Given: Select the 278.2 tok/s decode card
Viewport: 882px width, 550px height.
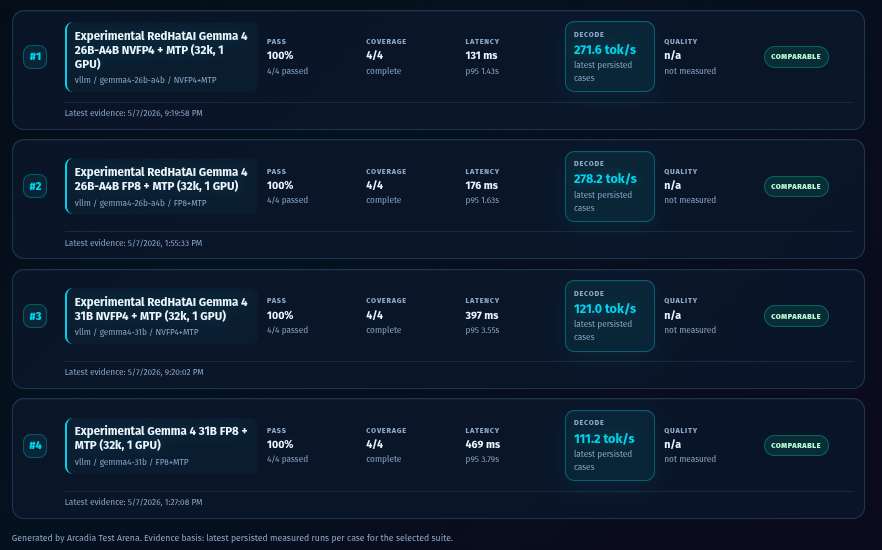Looking at the screenshot, I should [610, 186].
